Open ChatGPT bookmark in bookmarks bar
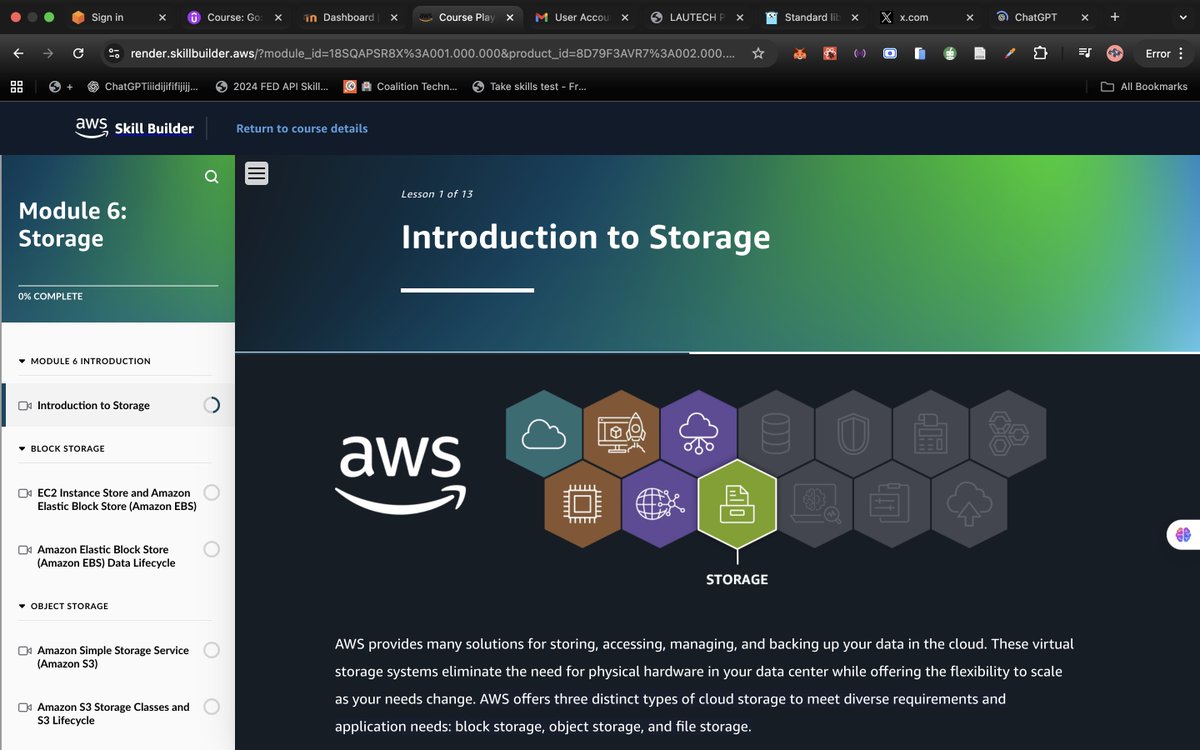This screenshot has height=750, width=1200. click(143, 87)
